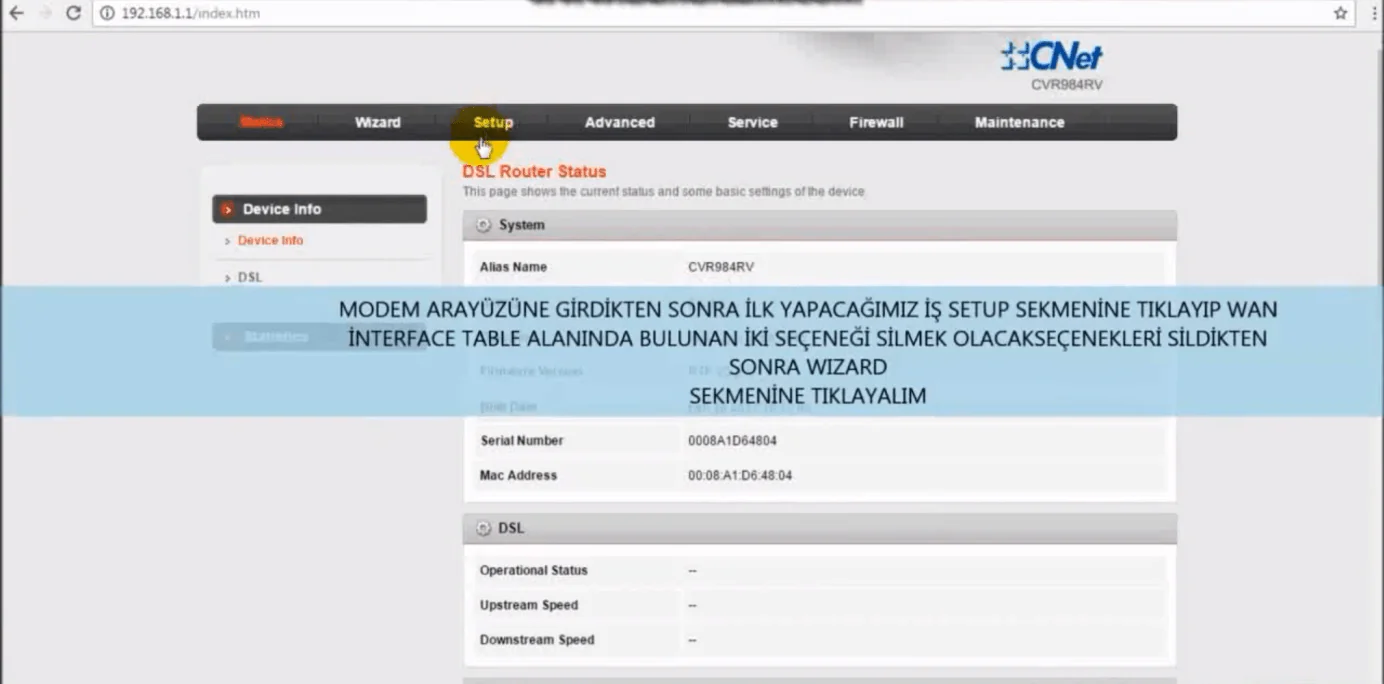Switch to the Advanced tab
Screen dimensions: 1384x684
(x=619, y=122)
